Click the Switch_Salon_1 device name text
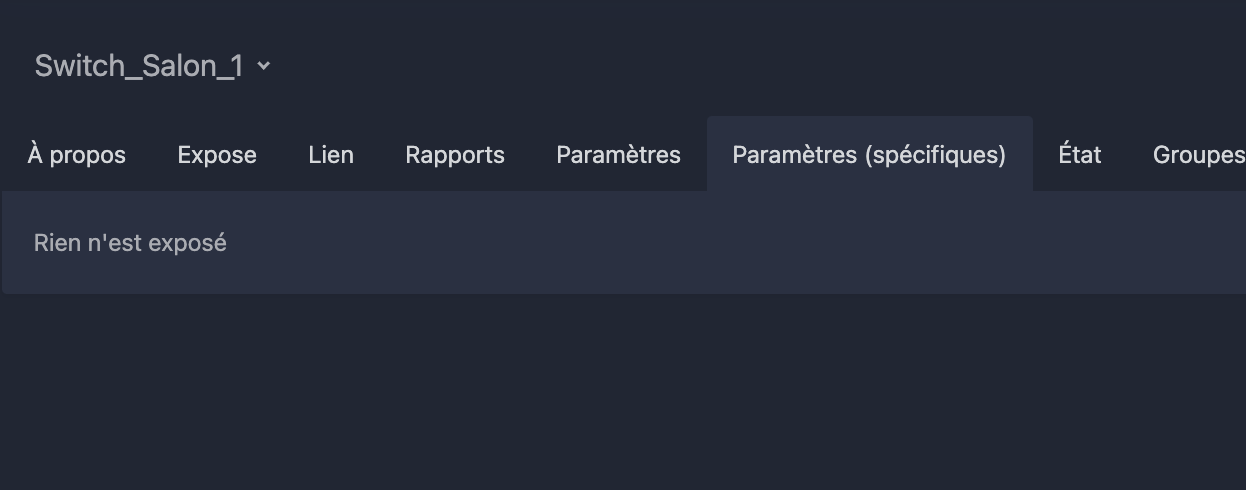This screenshot has height=490, width=1246. point(139,66)
